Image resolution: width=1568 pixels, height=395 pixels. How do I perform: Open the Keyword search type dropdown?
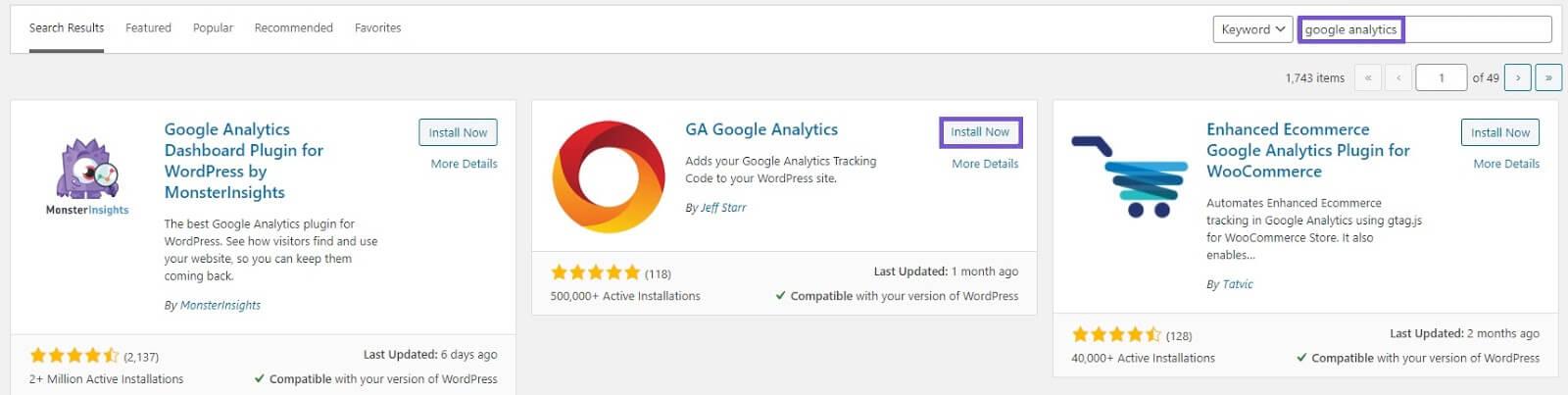pos(1252,29)
